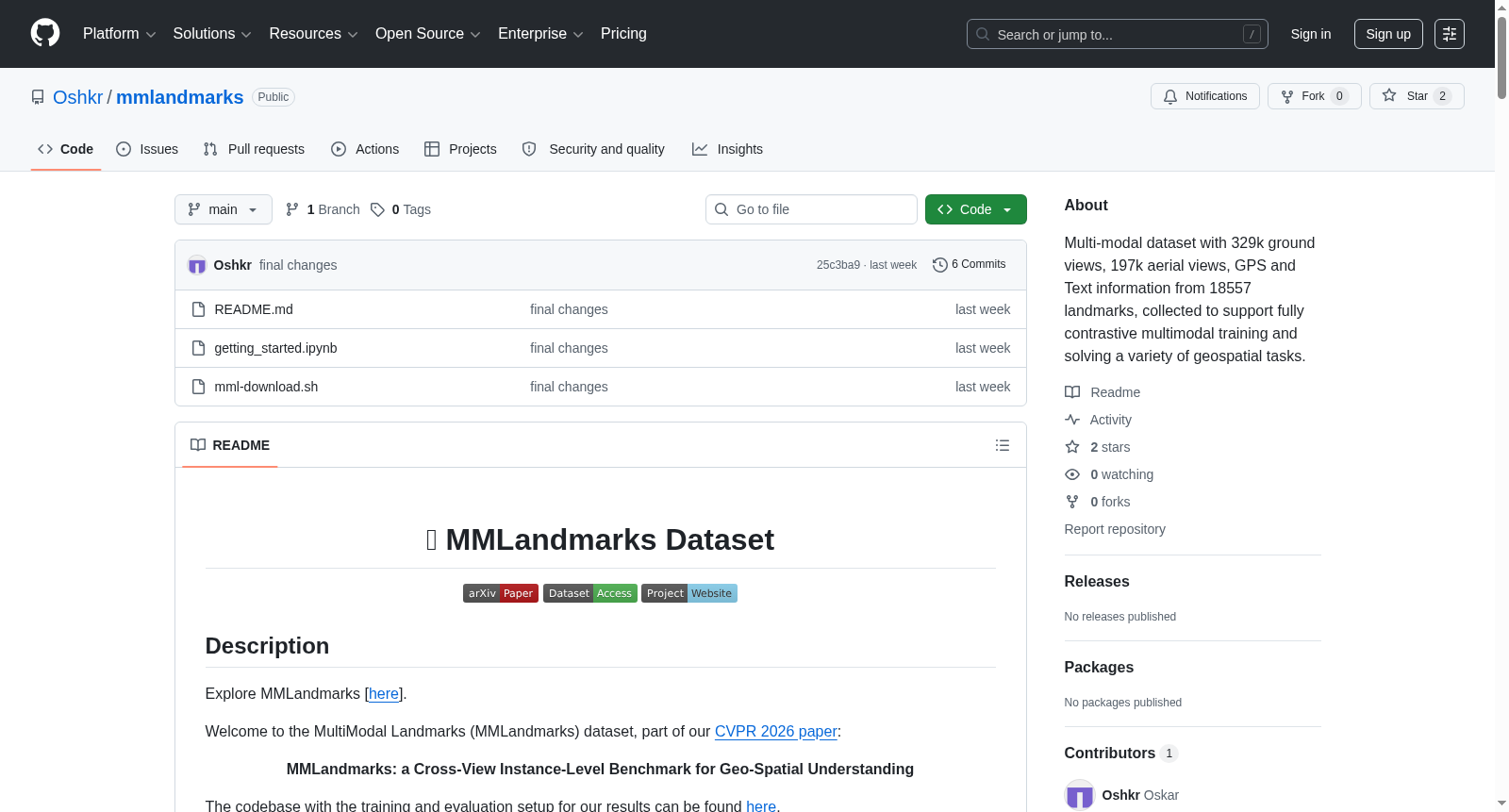The image size is (1509, 812).
Task: Select the README tab heading
Action: tap(230, 445)
